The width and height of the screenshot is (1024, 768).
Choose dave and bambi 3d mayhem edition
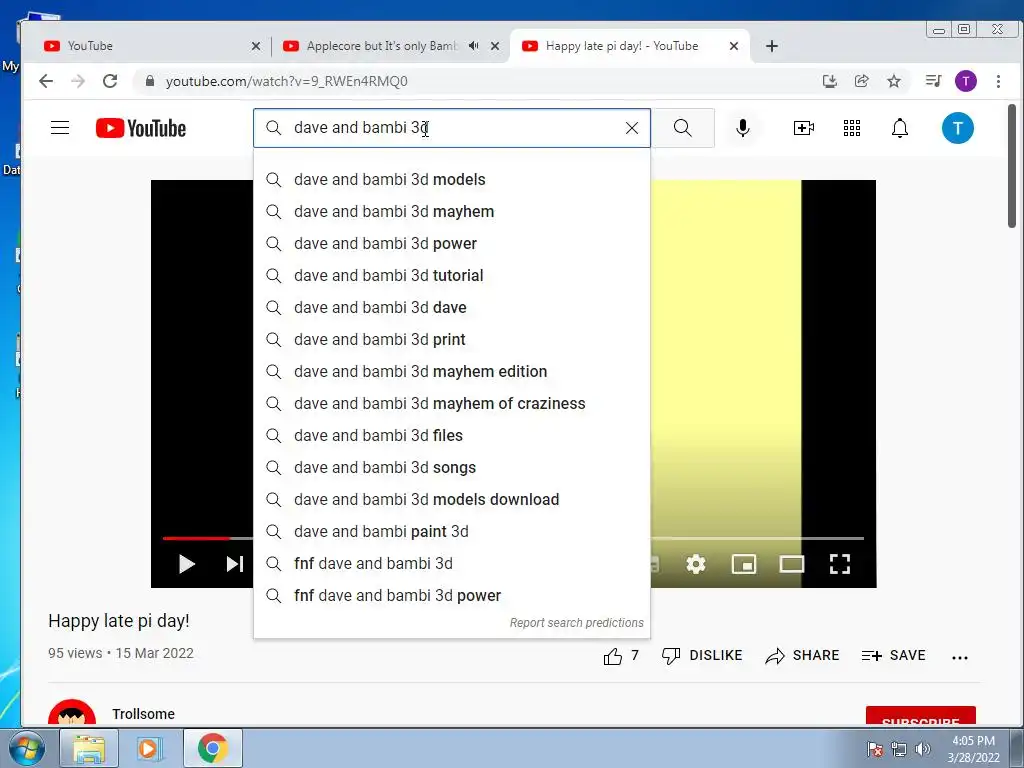click(452, 372)
